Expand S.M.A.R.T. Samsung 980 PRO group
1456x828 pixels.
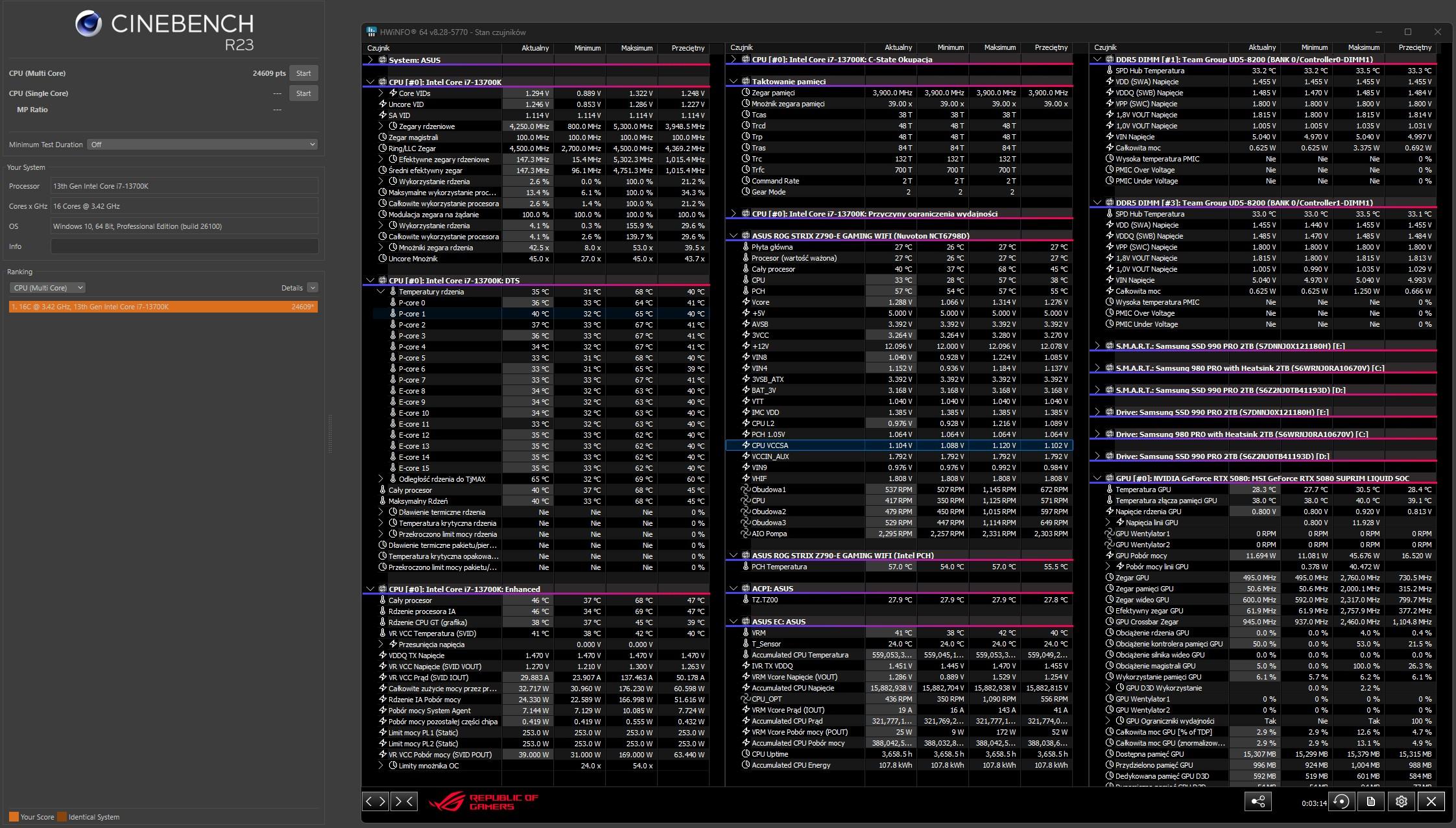click(1097, 368)
